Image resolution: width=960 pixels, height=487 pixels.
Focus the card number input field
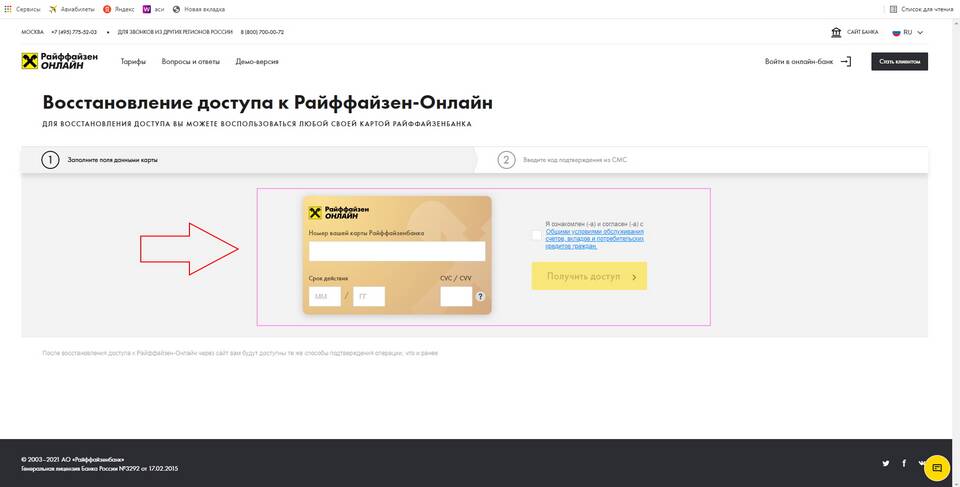click(x=397, y=251)
